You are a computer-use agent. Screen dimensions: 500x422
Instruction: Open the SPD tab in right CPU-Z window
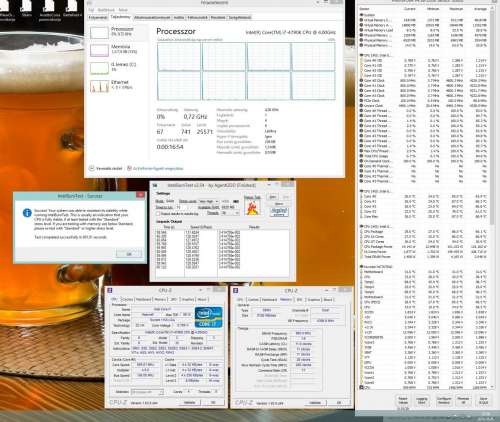299,299
